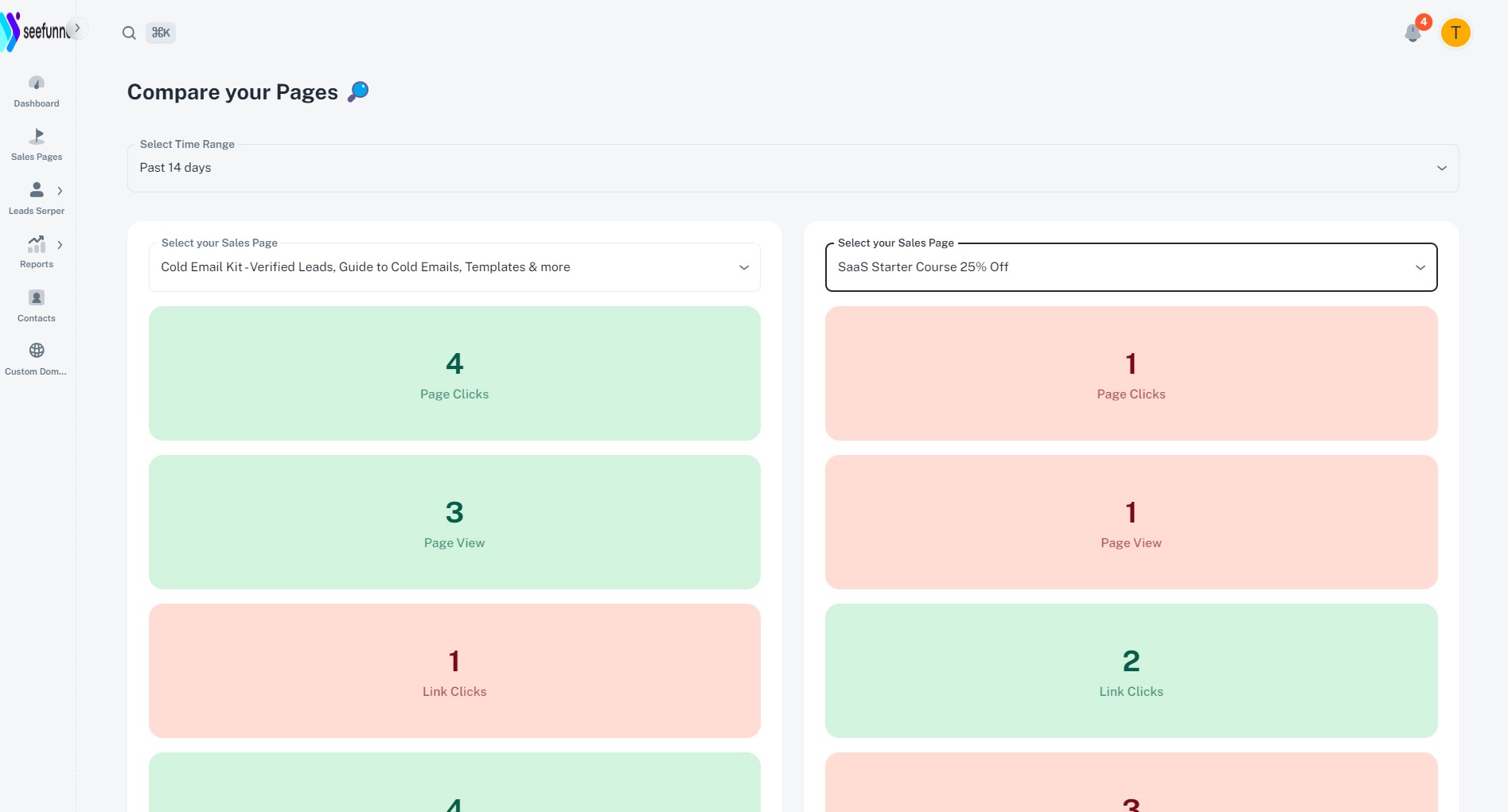Open the Reports chart icon
Screen dimensions: 1508x812
[37, 243]
